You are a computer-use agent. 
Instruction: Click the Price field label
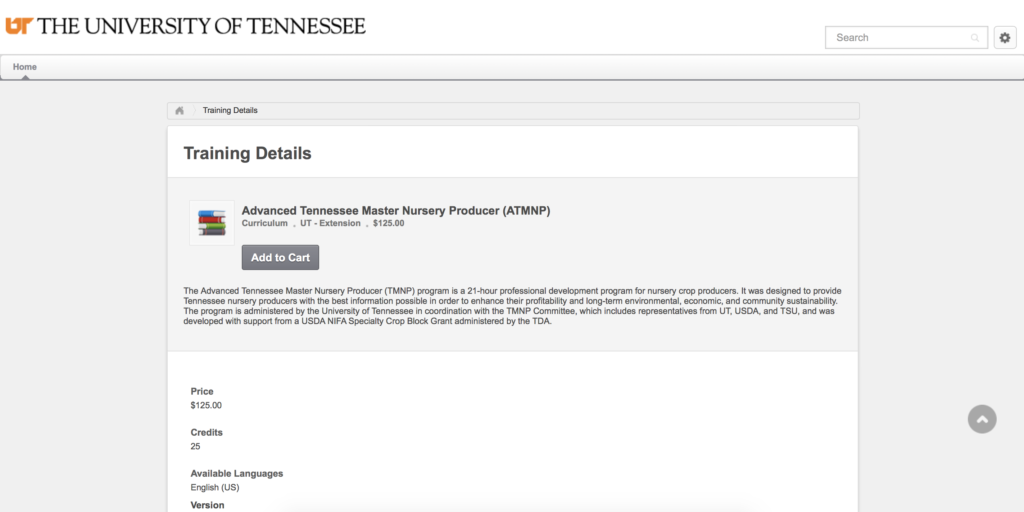coord(202,391)
